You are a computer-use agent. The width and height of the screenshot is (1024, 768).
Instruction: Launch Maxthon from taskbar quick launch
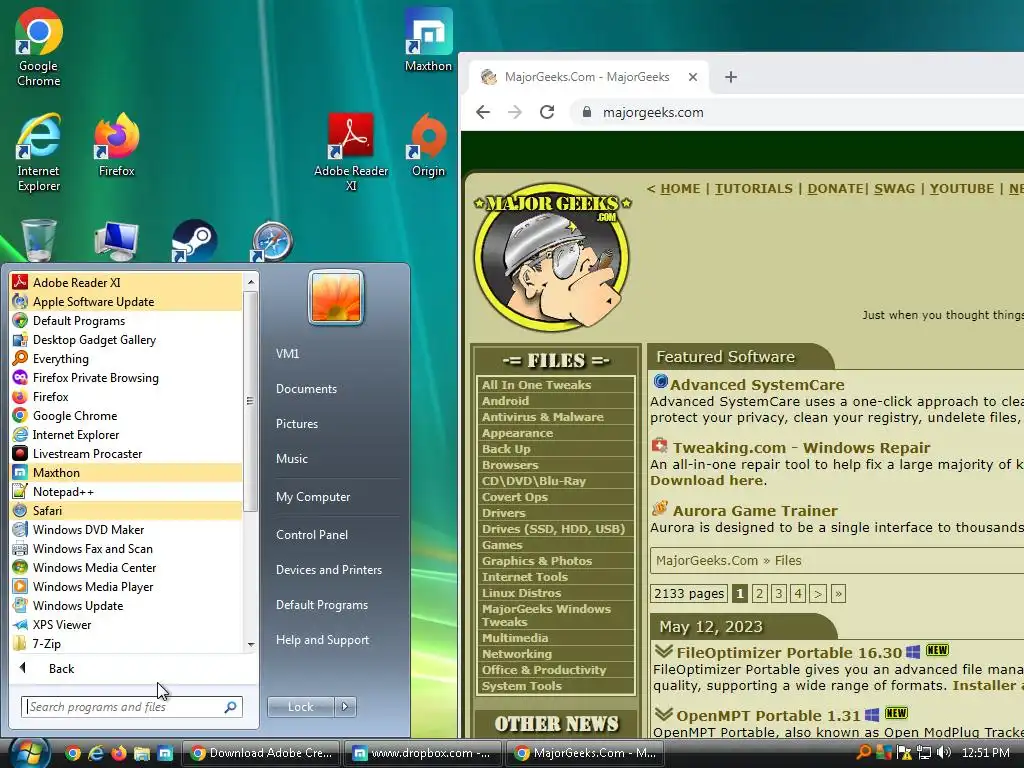point(165,754)
